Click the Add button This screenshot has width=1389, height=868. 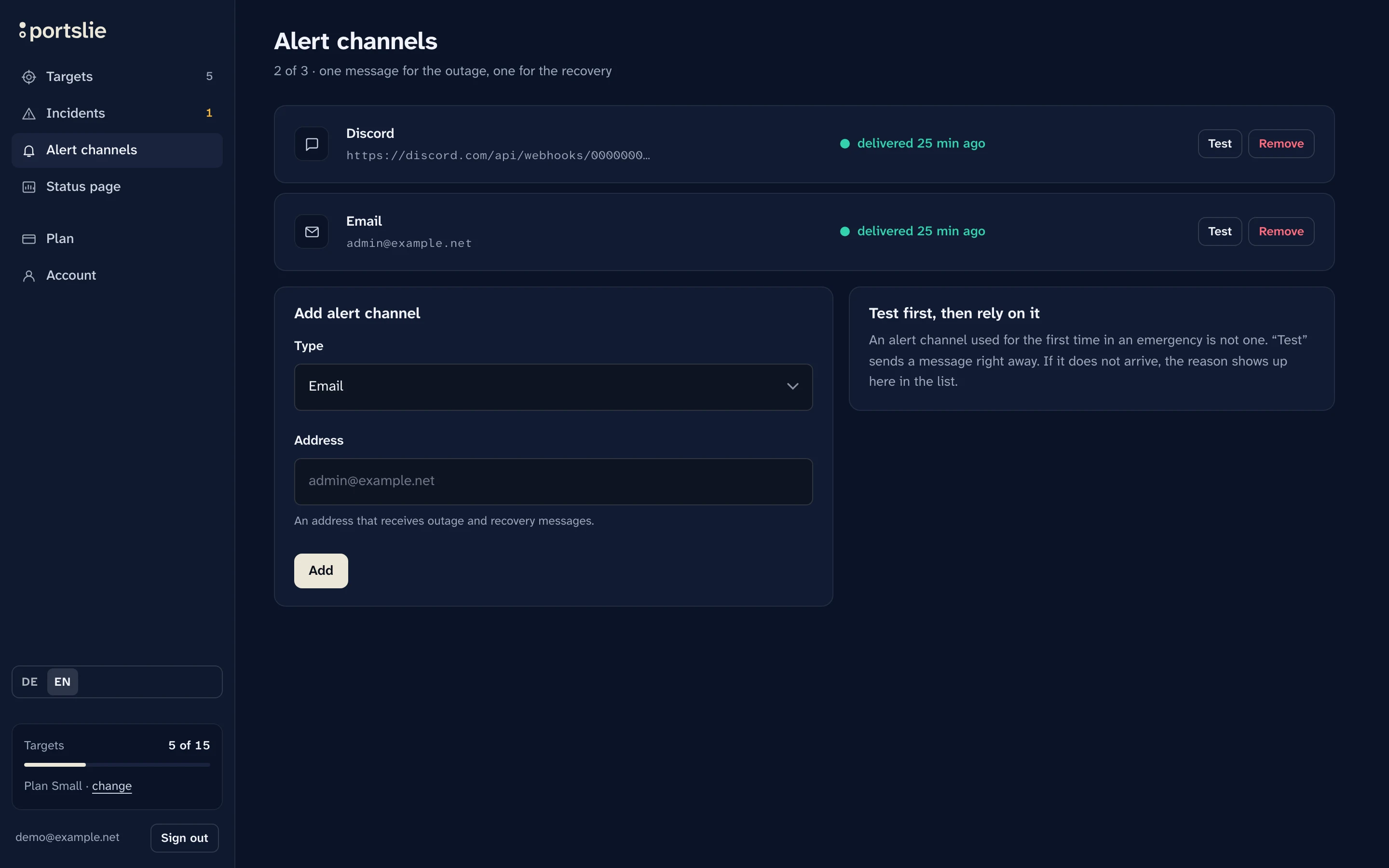[x=321, y=570]
